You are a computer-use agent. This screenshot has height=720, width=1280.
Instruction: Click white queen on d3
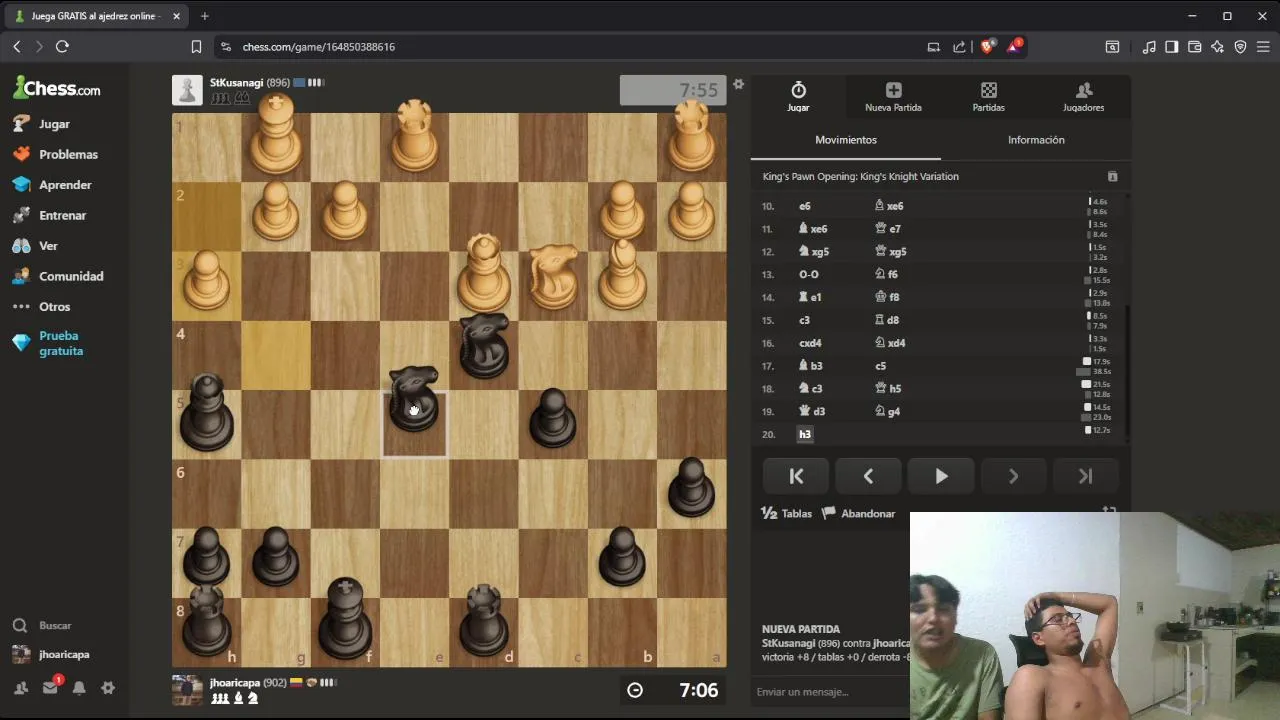(x=484, y=273)
